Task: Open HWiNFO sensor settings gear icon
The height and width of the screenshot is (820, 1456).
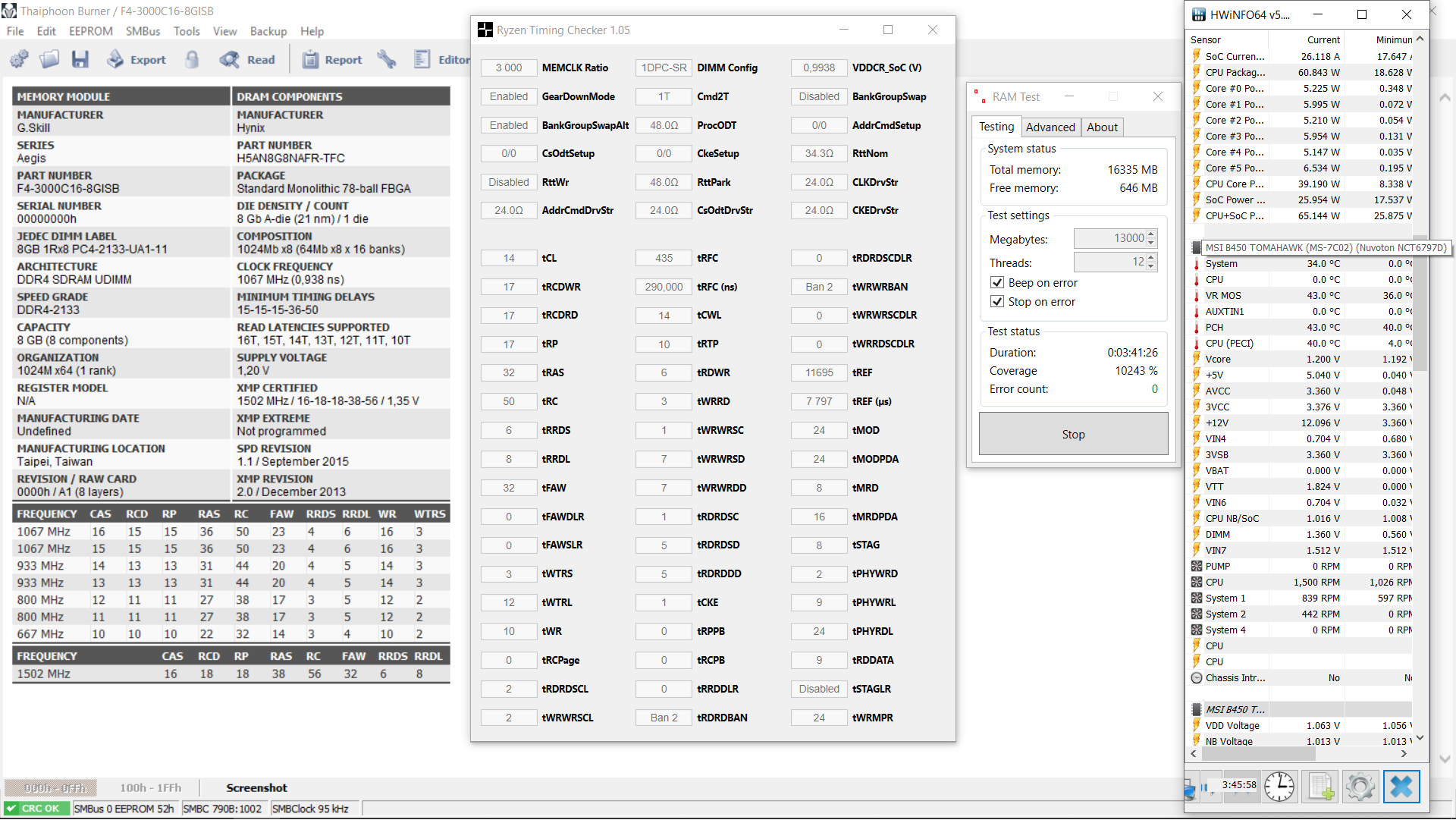Action: pyautogui.click(x=1360, y=787)
